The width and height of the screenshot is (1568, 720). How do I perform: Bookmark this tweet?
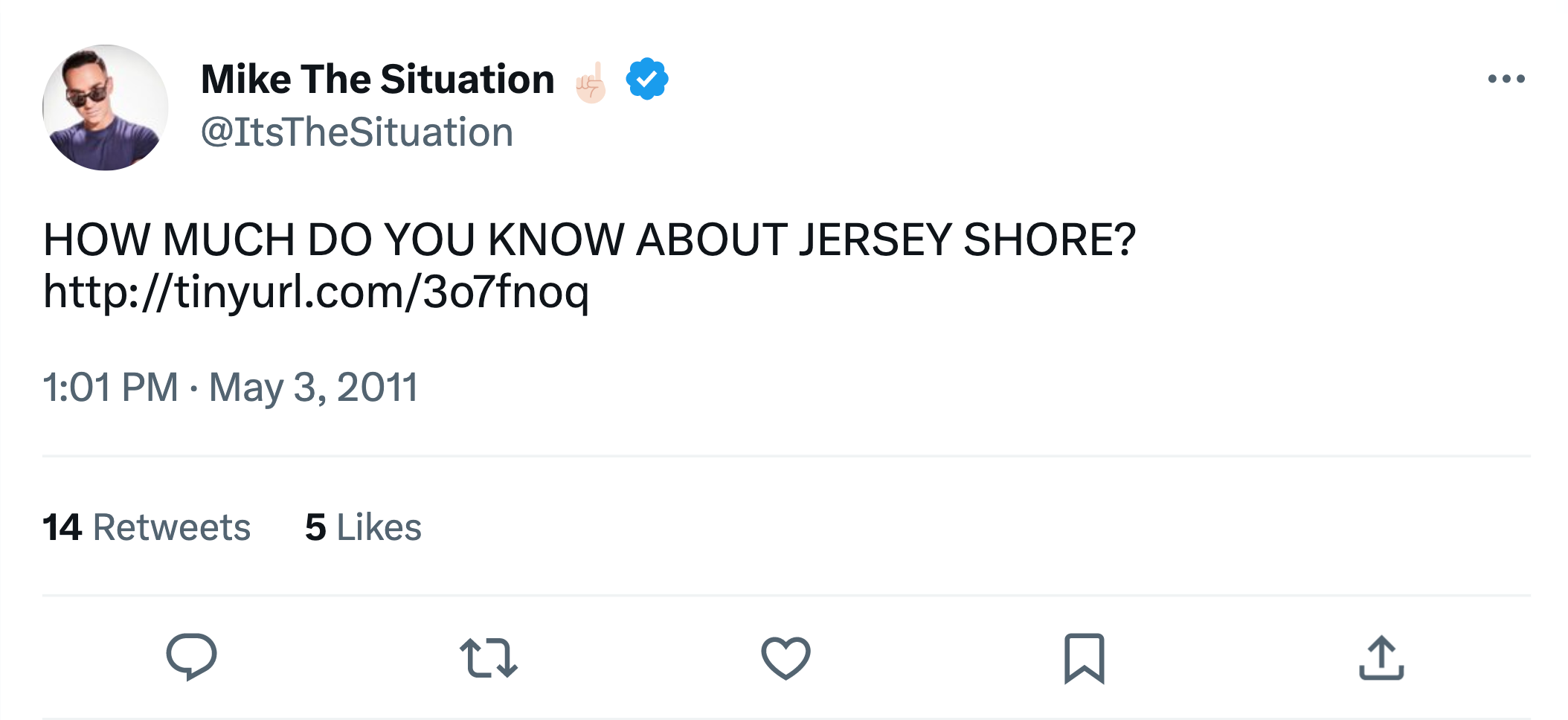(1084, 658)
